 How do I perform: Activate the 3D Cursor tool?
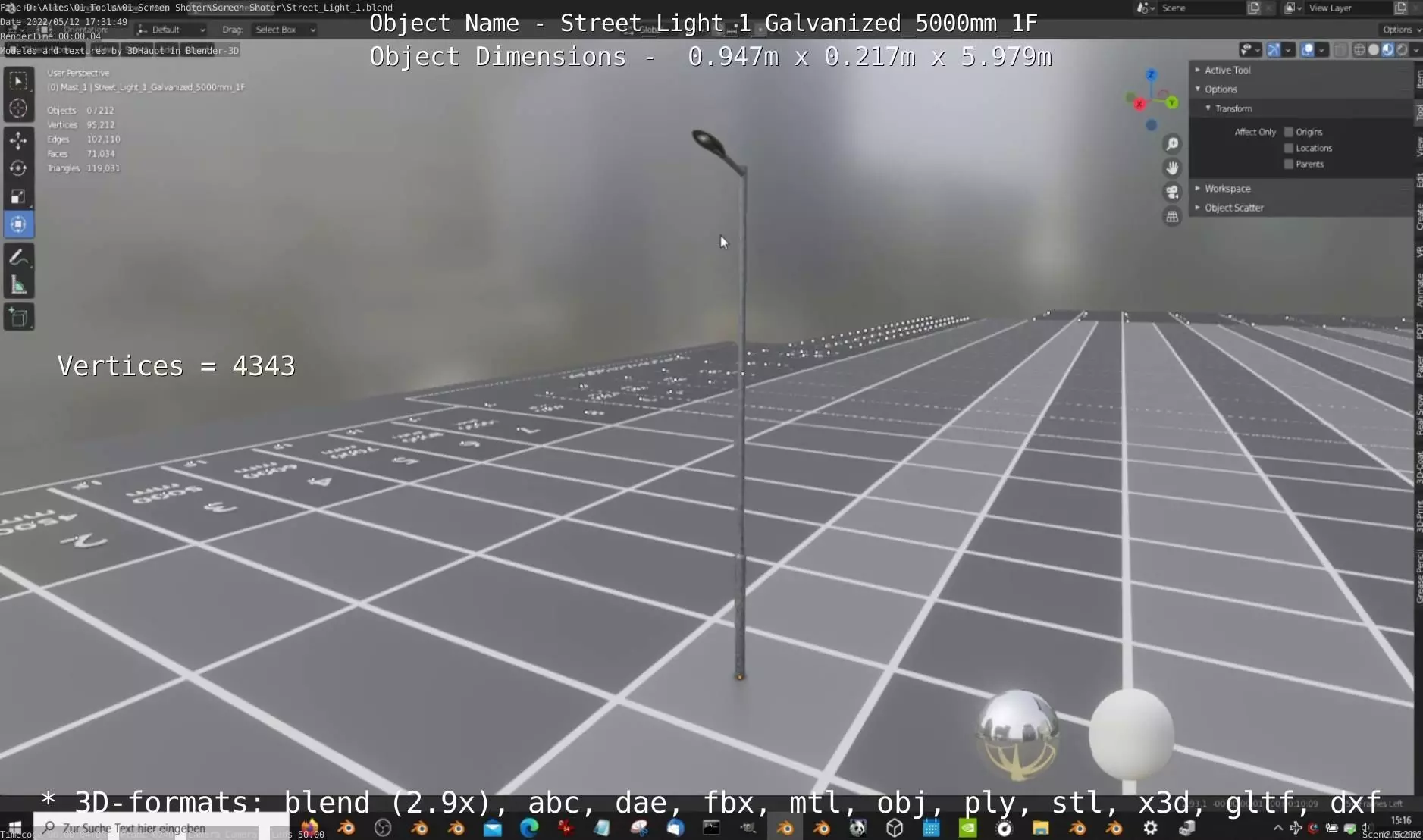click(18, 108)
